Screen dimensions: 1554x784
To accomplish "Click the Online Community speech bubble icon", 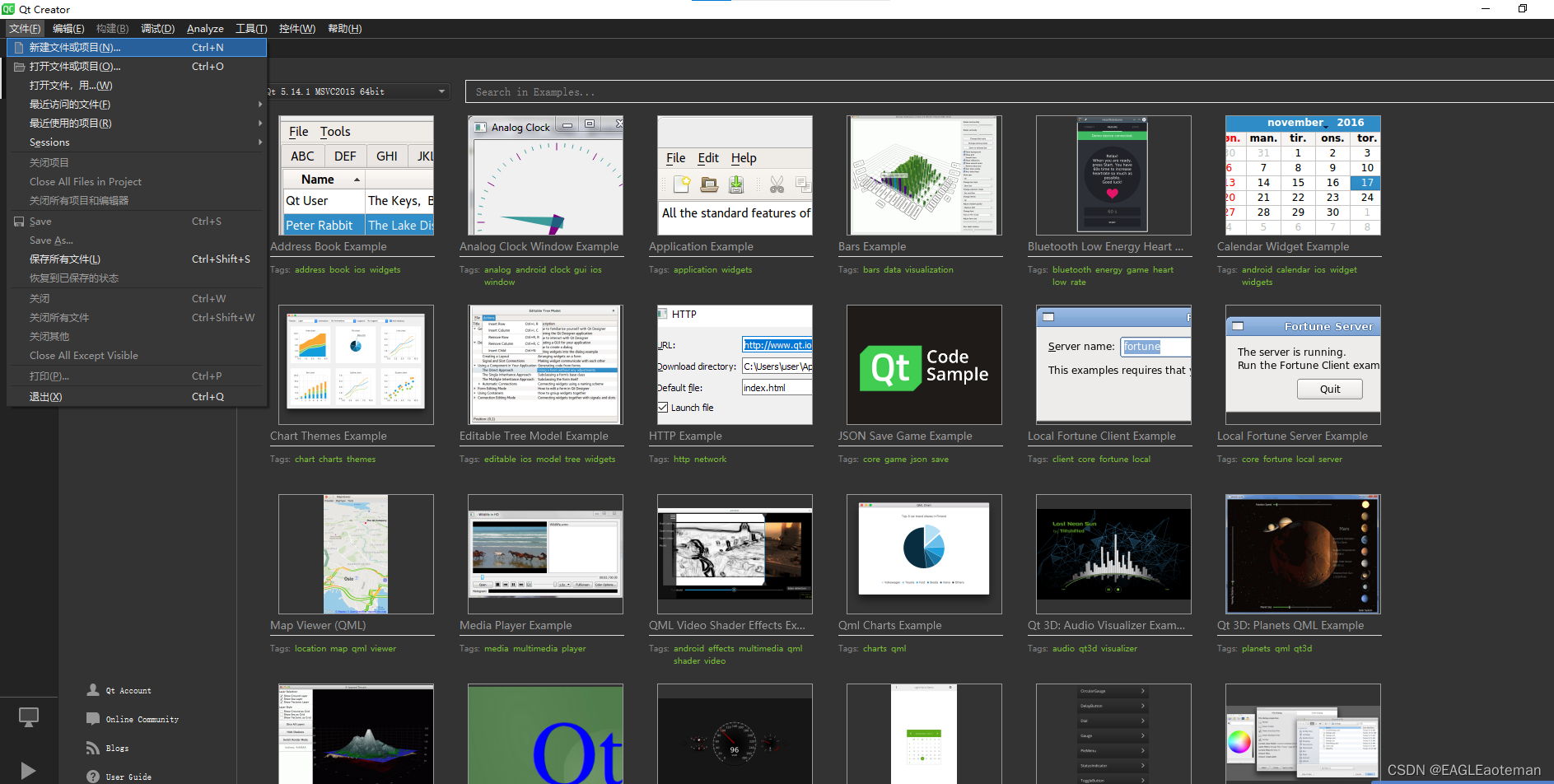I will [93, 719].
